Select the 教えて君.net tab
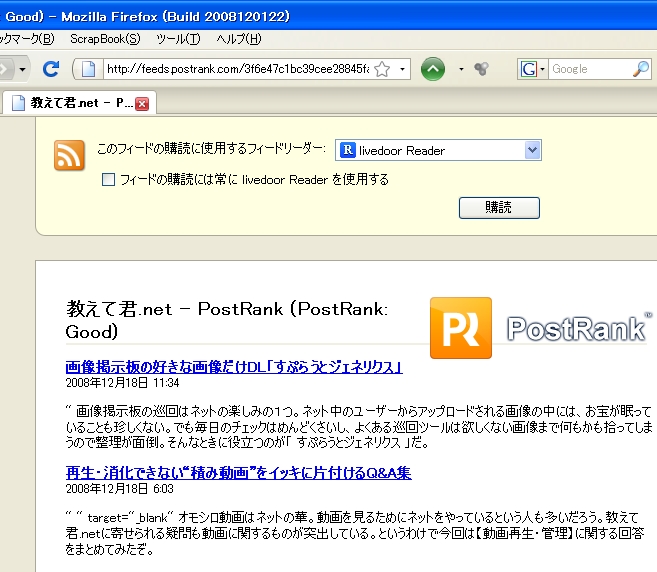657x572 pixels. pyautogui.click(x=79, y=103)
